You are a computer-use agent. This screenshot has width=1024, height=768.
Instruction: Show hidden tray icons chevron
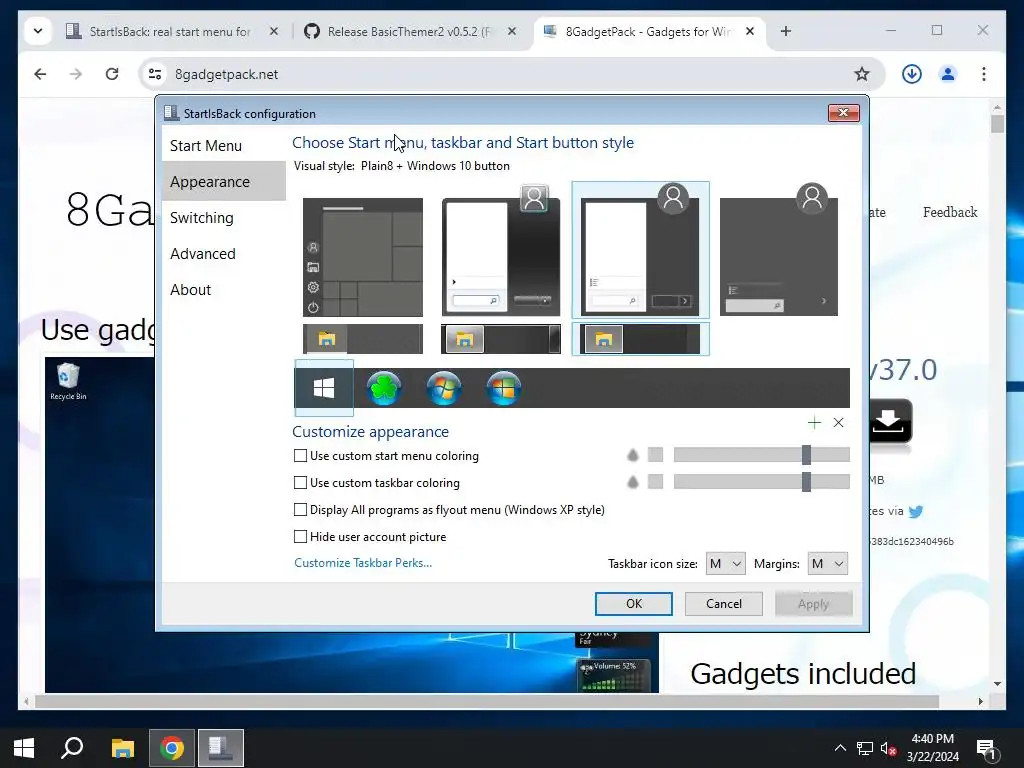[x=840, y=748]
